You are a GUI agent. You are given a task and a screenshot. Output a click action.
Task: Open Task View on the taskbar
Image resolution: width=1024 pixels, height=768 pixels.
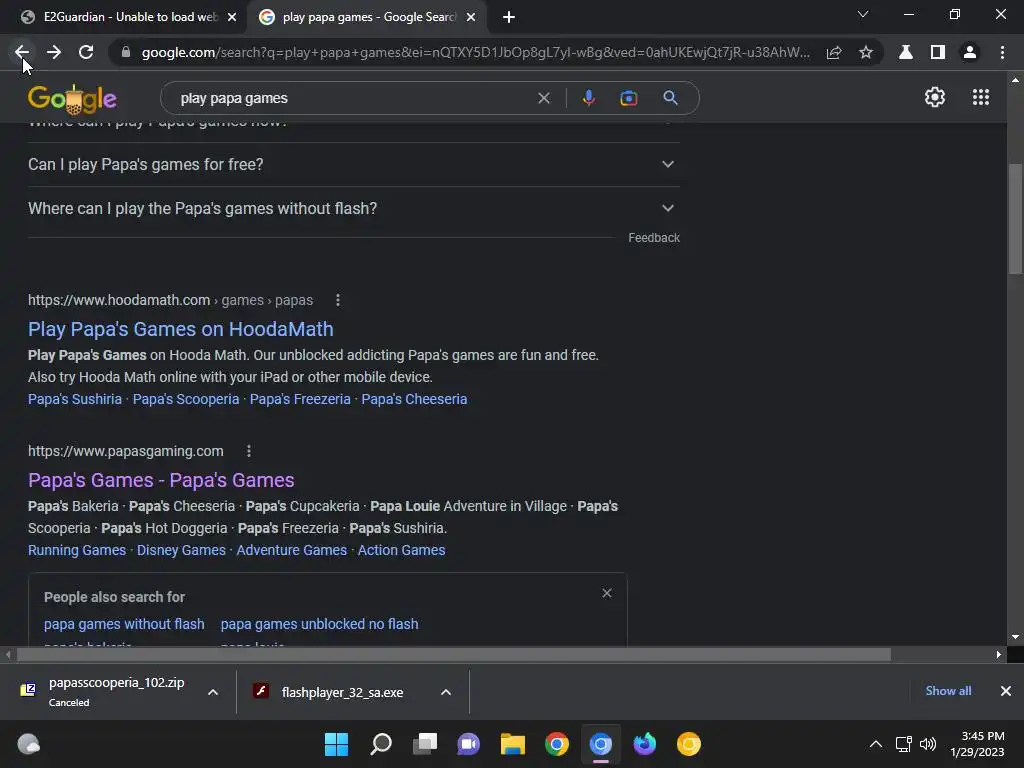click(x=424, y=744)
